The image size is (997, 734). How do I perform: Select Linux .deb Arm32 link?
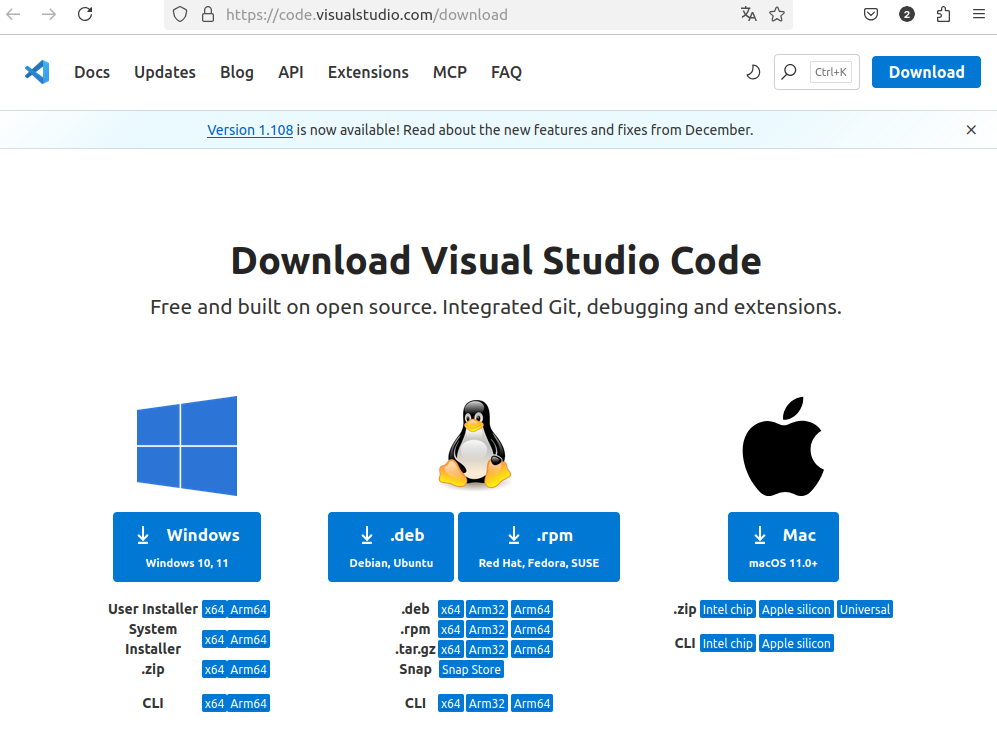coord(487,609)
